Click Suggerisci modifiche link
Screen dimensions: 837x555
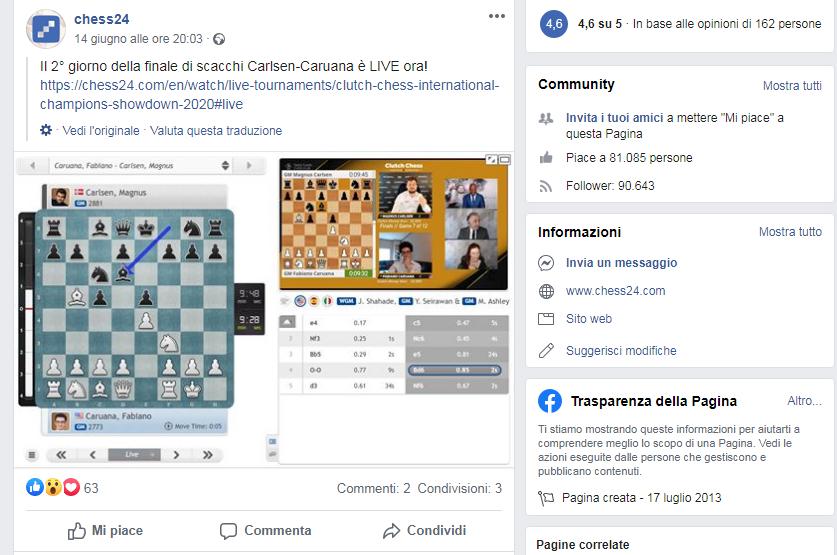click(621, 351)
